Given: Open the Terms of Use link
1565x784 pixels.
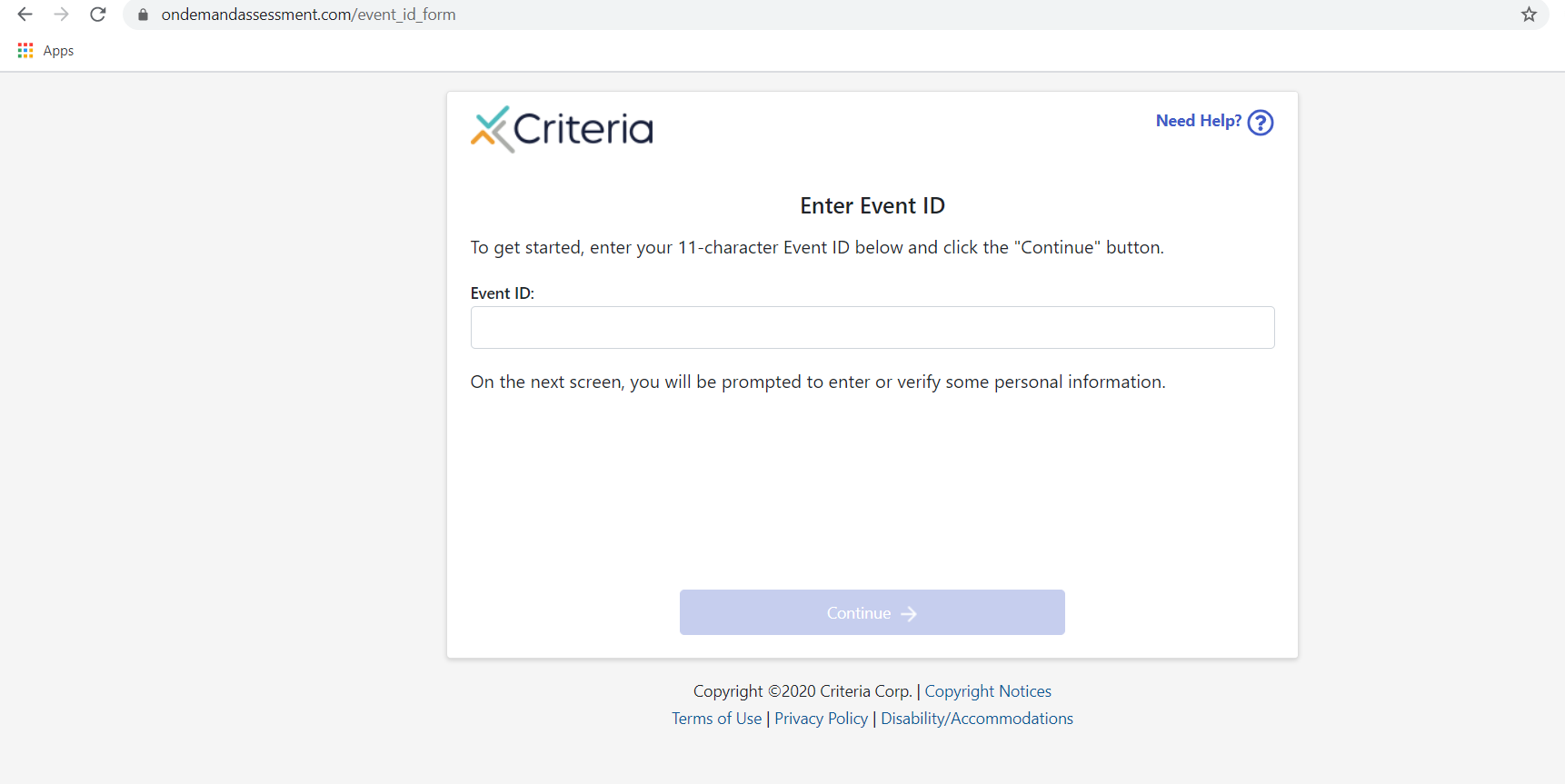Looking at the screenshot, I should (x=716, y=719).
